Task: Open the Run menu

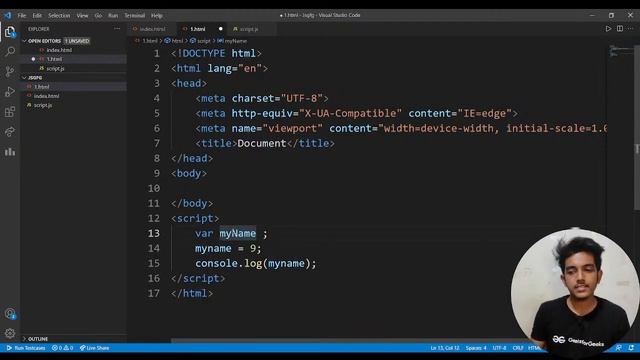Action: tap(113, 16)
